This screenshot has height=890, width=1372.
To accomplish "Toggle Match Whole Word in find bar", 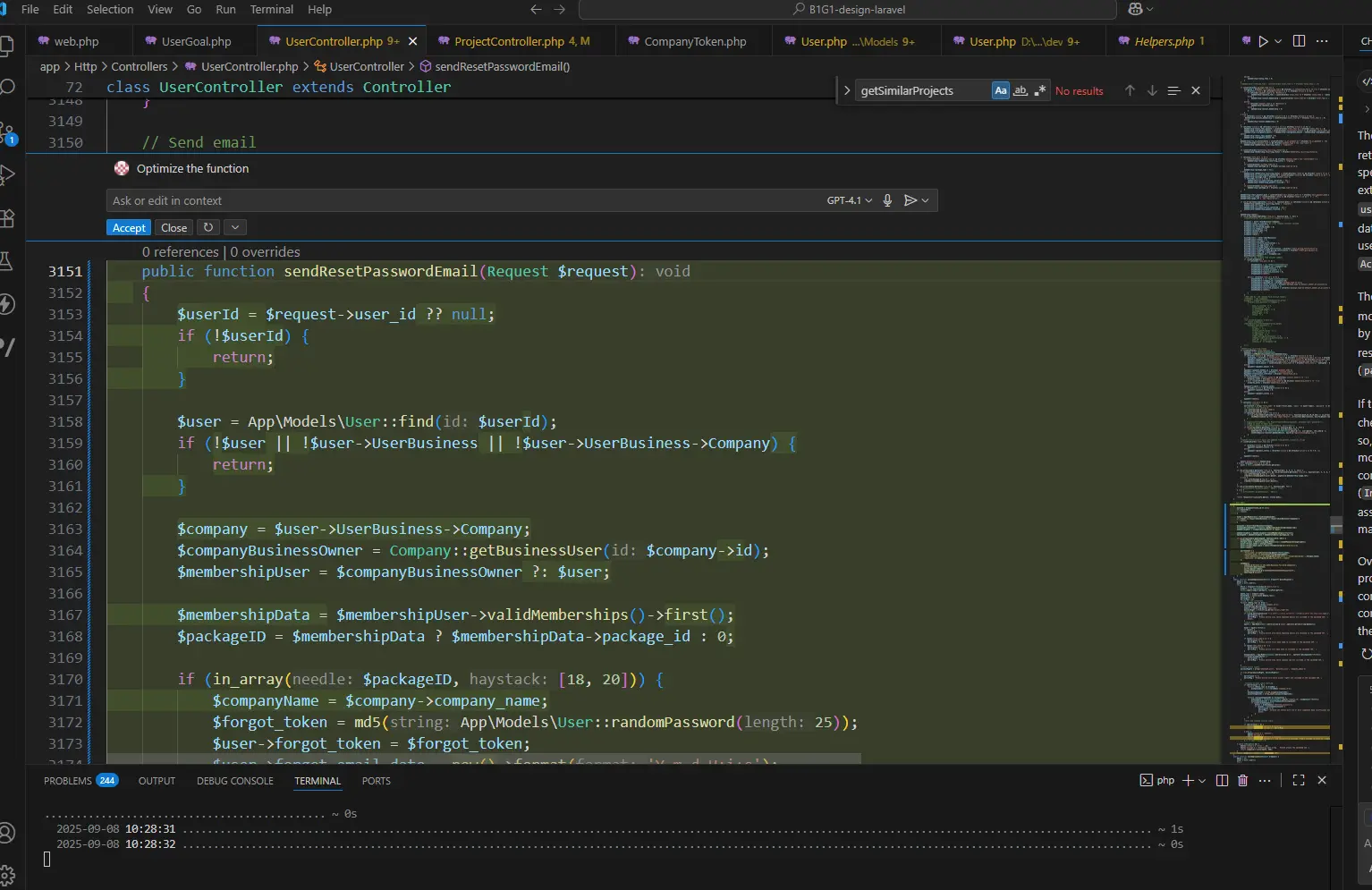I will click(x=1021, y=90).
